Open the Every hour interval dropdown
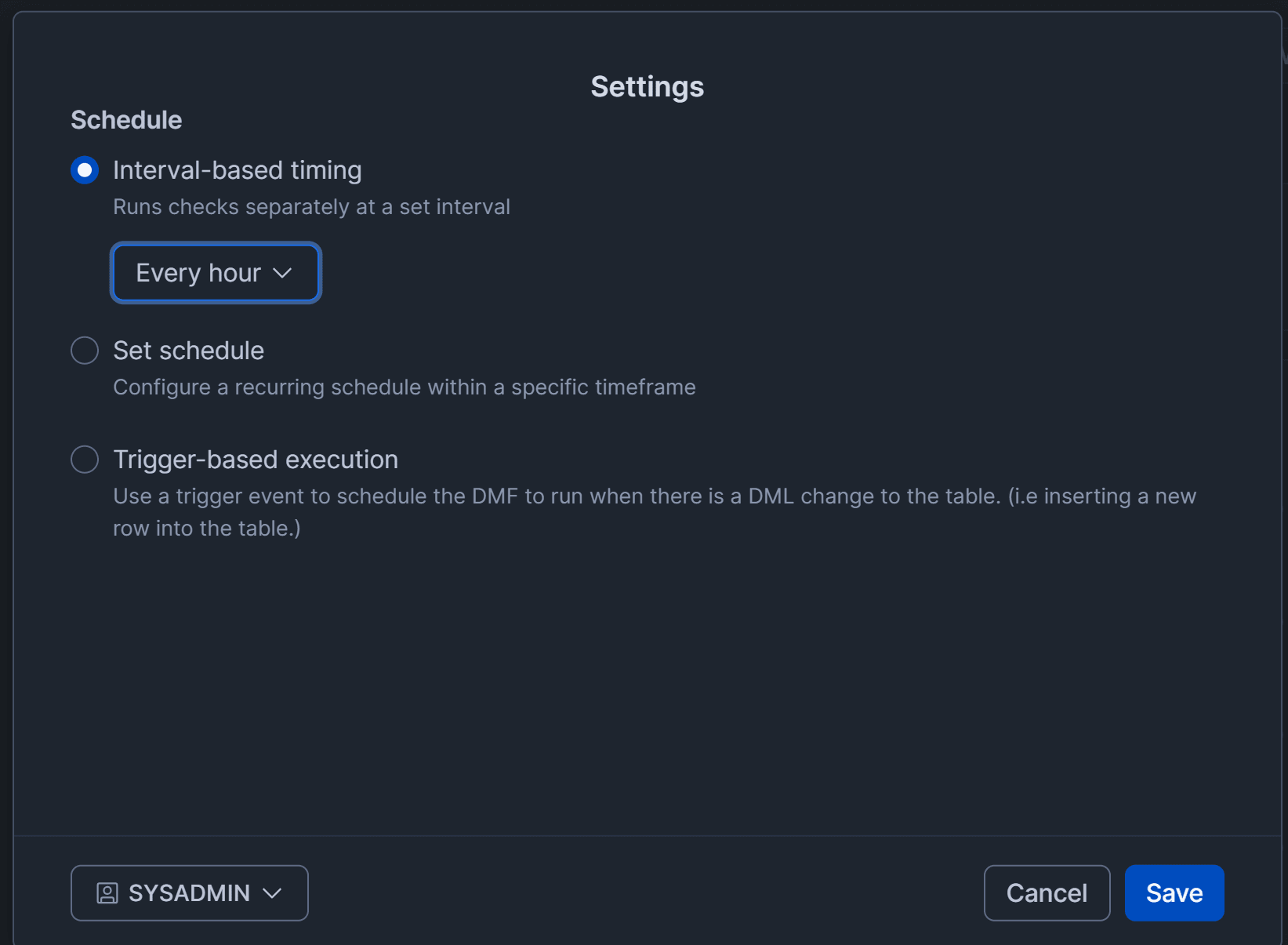Screen dimensions: 1288x945 coord(198,273)
